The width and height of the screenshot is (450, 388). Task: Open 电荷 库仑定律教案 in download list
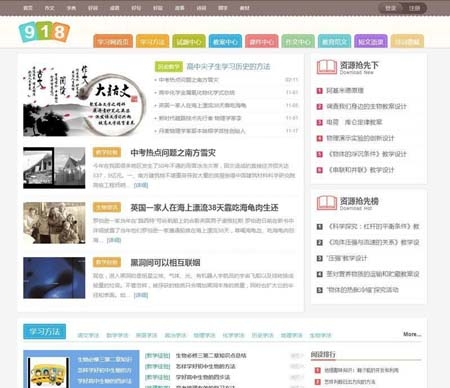[x=354, y=122]
